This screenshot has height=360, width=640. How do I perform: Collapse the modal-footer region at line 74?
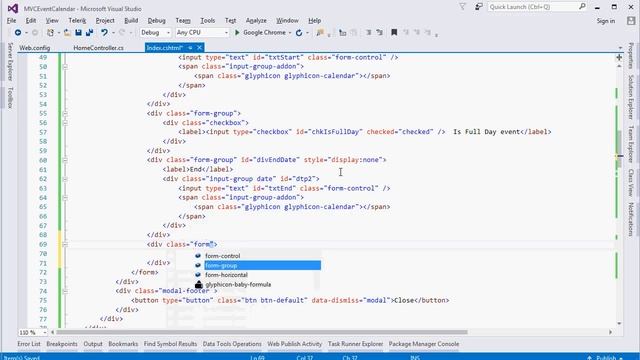point(65,291)
